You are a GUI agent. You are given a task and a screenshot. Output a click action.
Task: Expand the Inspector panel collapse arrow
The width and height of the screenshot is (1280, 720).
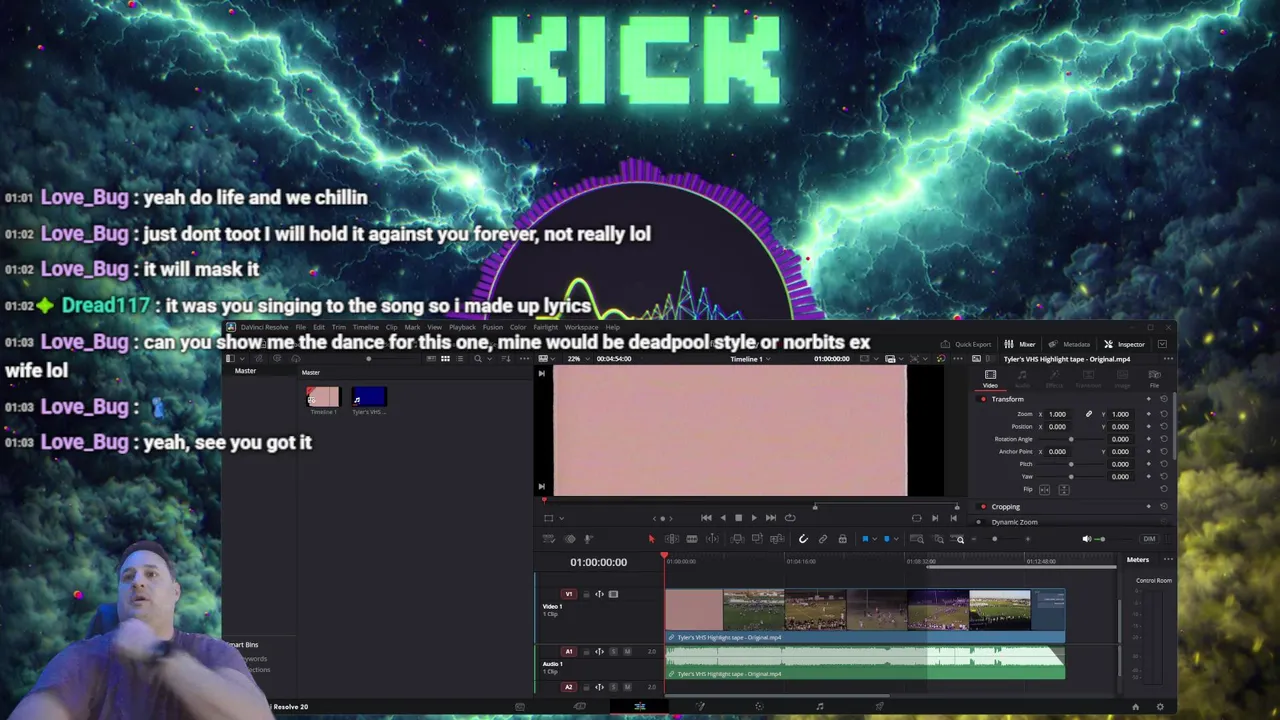pos(1162,344)
